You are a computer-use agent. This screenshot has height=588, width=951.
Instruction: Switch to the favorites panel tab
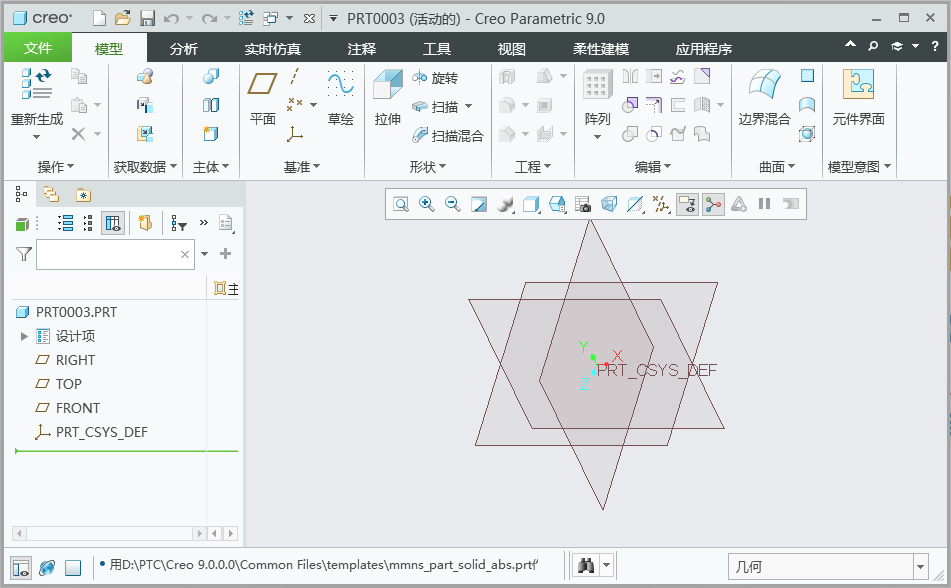(83, 195)
